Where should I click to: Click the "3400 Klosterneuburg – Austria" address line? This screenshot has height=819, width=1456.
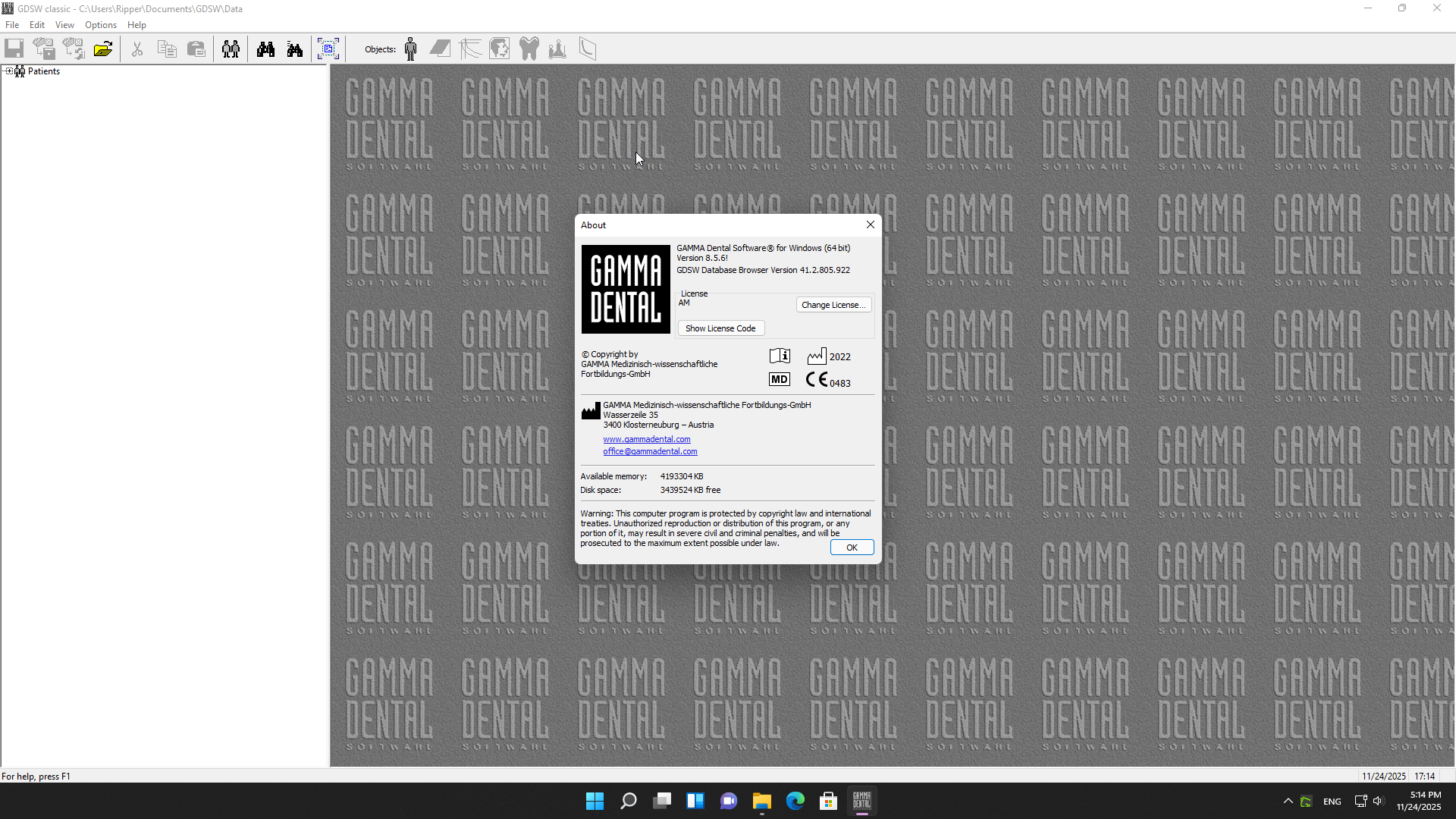coord(658,425)
